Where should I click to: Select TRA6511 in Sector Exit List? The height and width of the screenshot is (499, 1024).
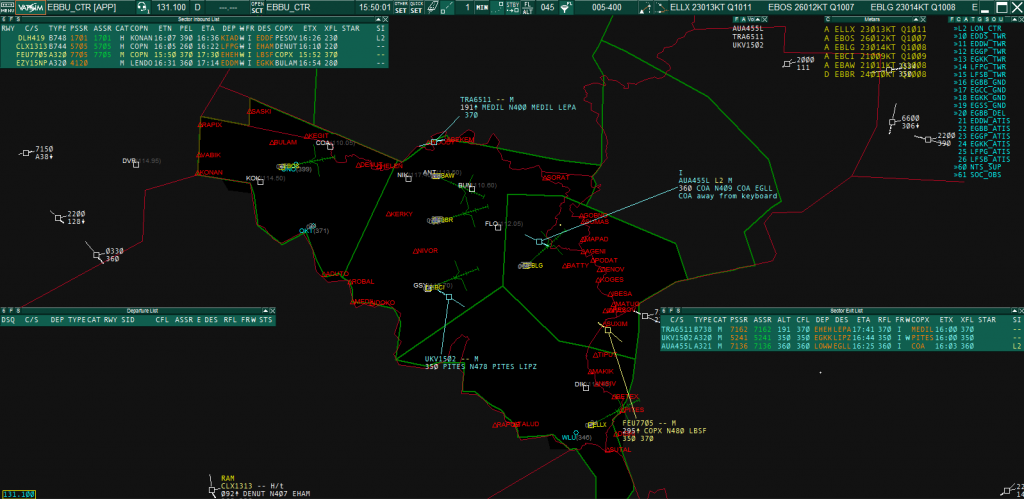coord(680,329)
